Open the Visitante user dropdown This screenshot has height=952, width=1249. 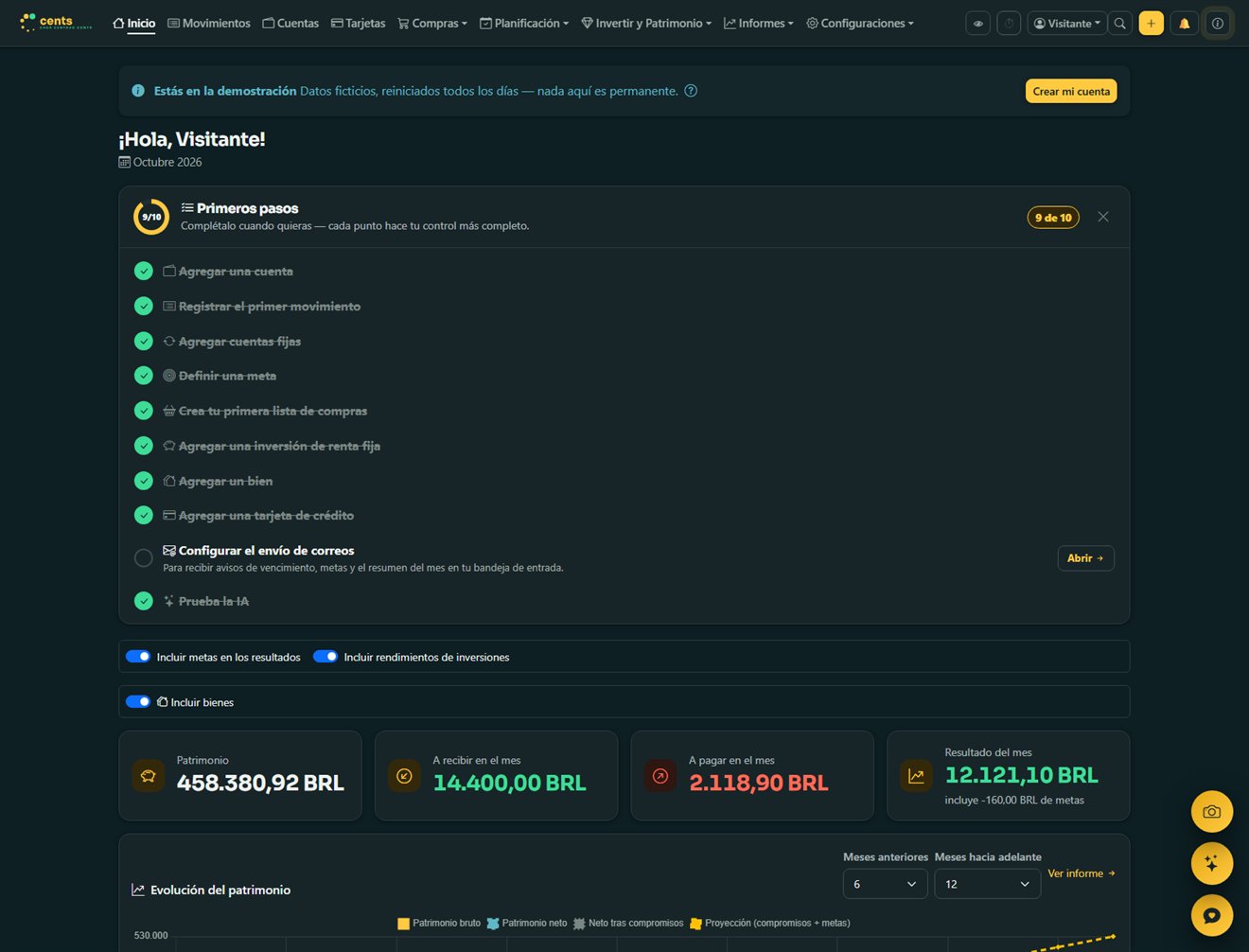click(1067, 24)
